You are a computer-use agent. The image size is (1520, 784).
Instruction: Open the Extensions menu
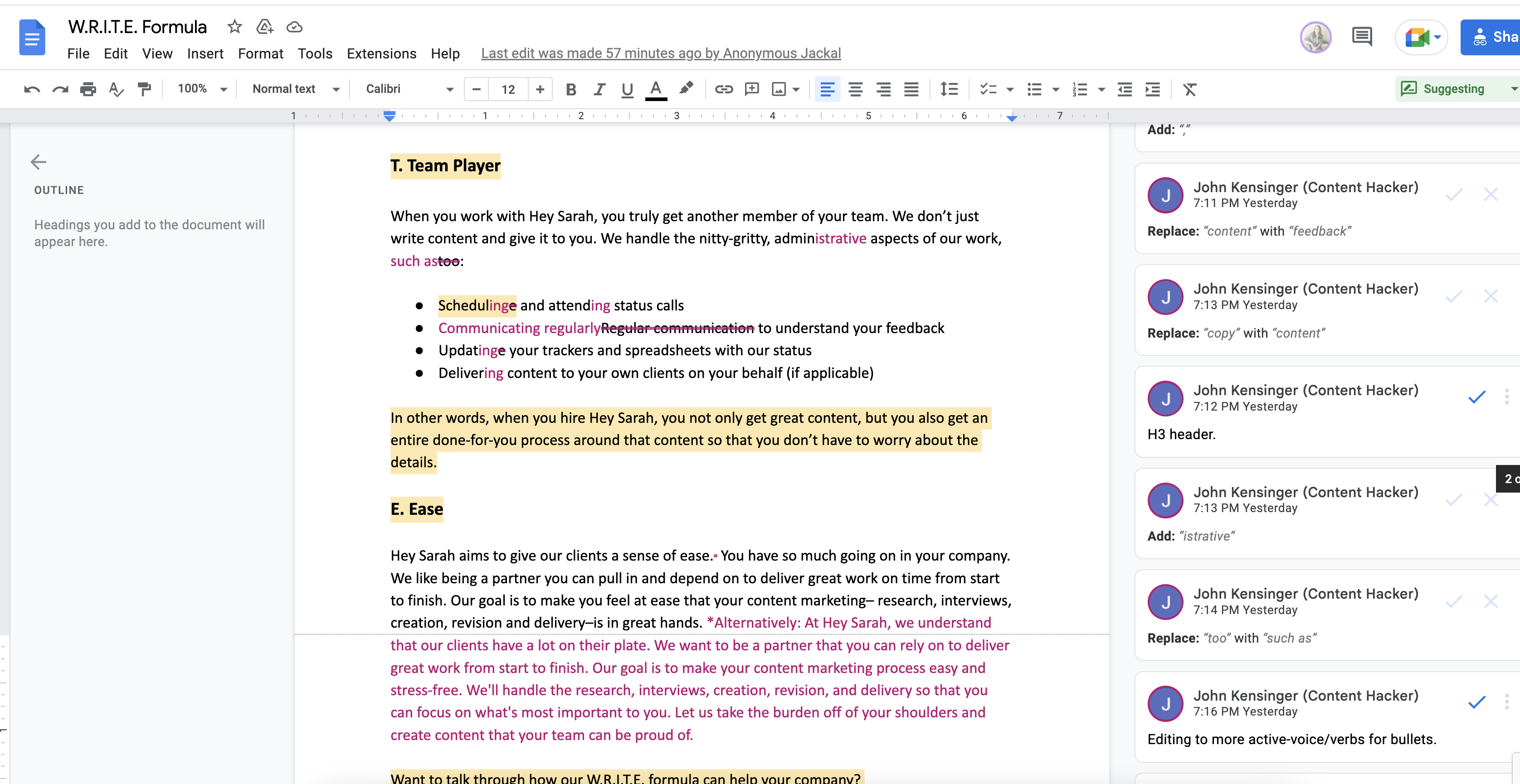pos(381,53)
